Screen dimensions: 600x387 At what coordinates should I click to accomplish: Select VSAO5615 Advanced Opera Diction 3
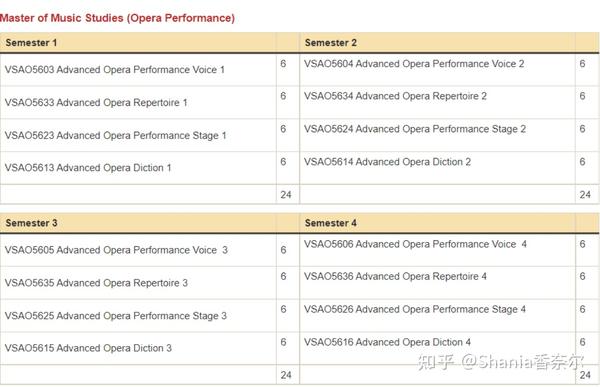coord(88,348)
